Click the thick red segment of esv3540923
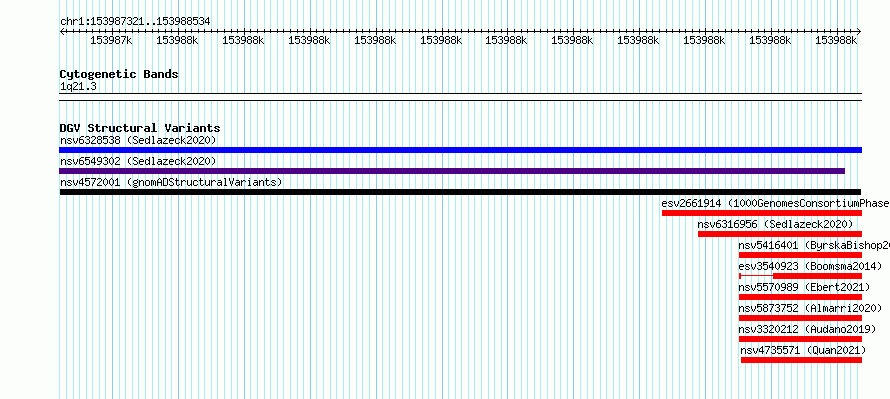Image resolution: width=890 pixels, height=399 pixels. [x=817, y=276]
